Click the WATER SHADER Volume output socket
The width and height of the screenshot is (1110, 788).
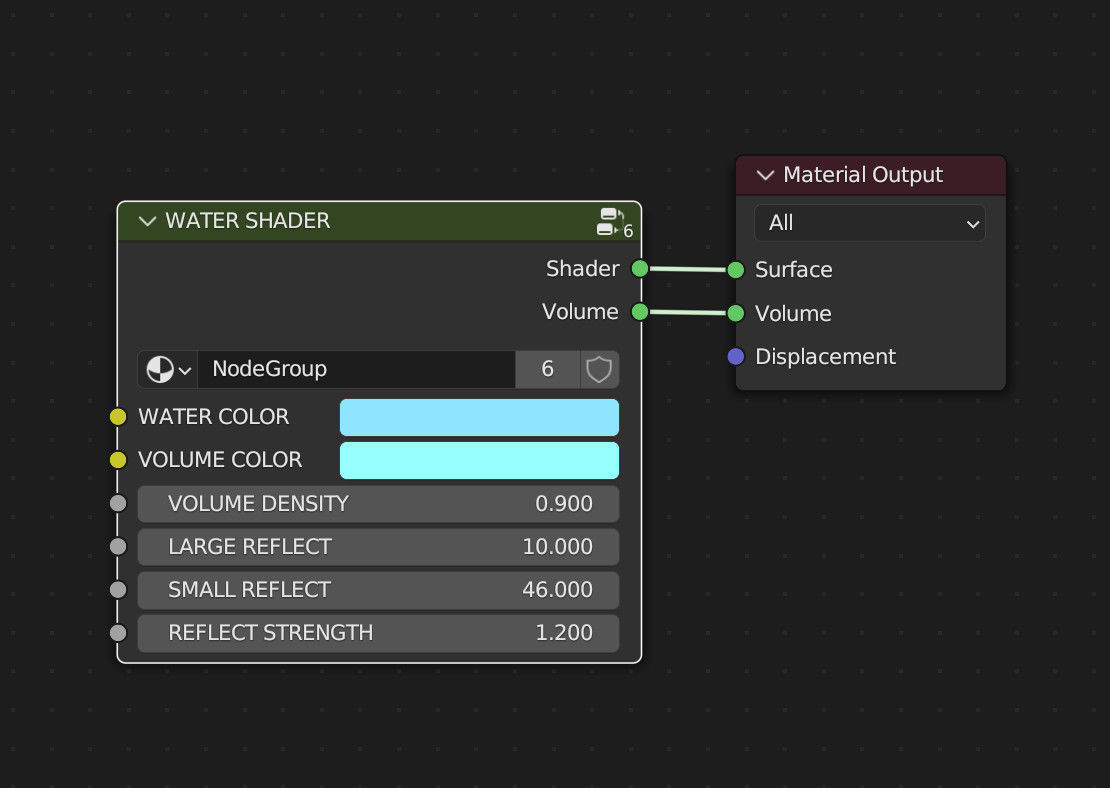click(x=640, y=312)
